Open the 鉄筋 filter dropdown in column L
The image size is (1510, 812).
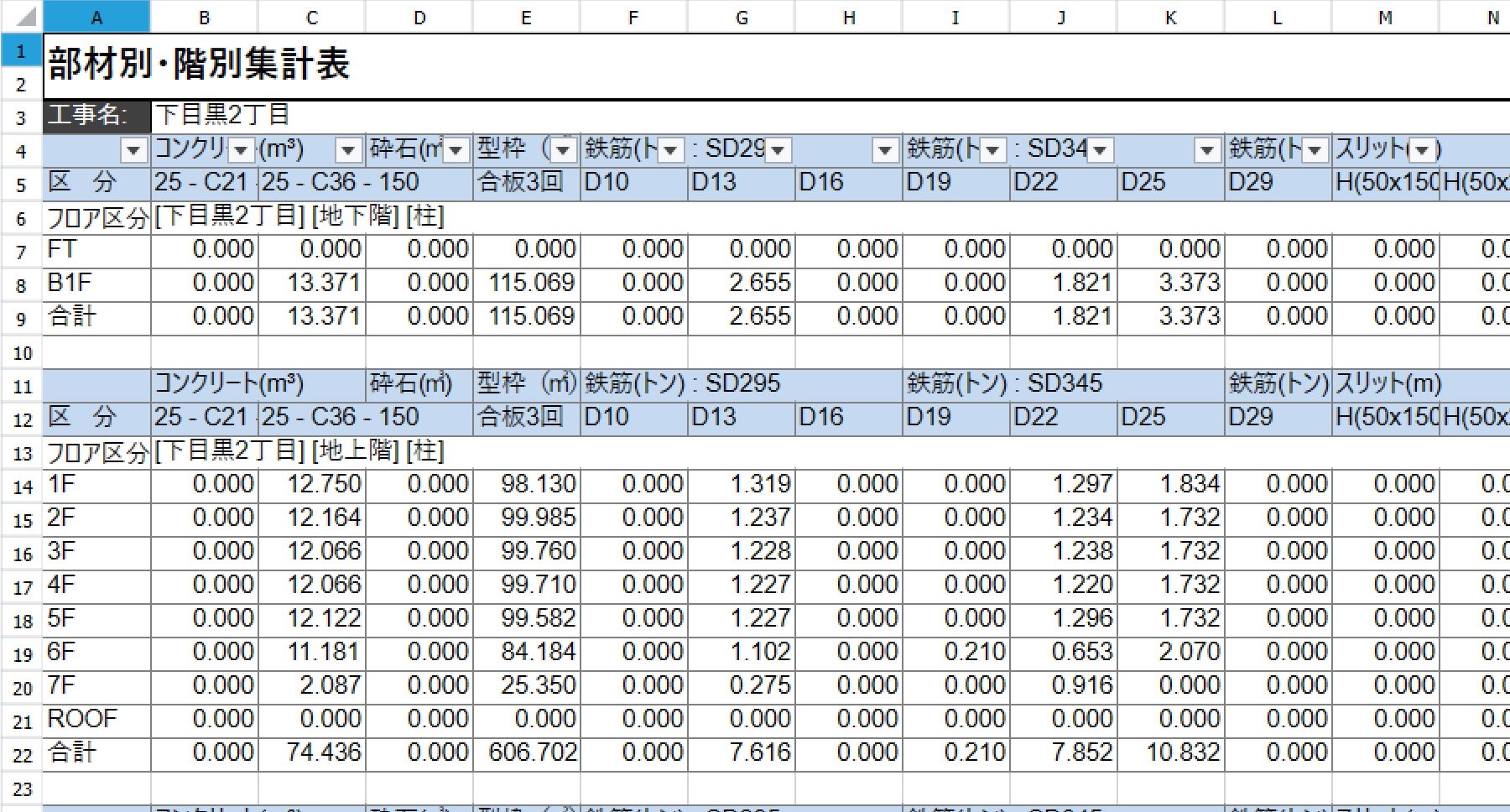(1315, 151)
